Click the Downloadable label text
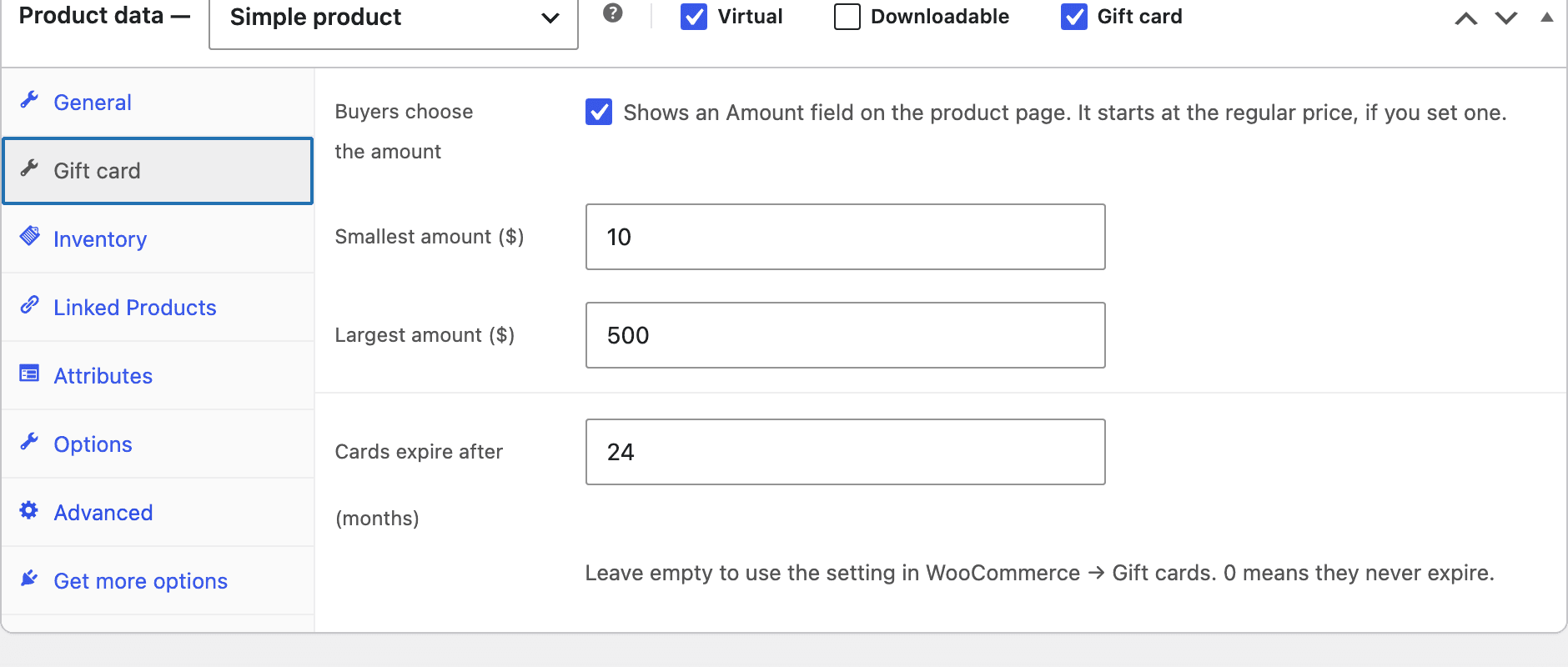Viewport: 1568px width, 667px height. pyautogui.click(x=940, y=17)
